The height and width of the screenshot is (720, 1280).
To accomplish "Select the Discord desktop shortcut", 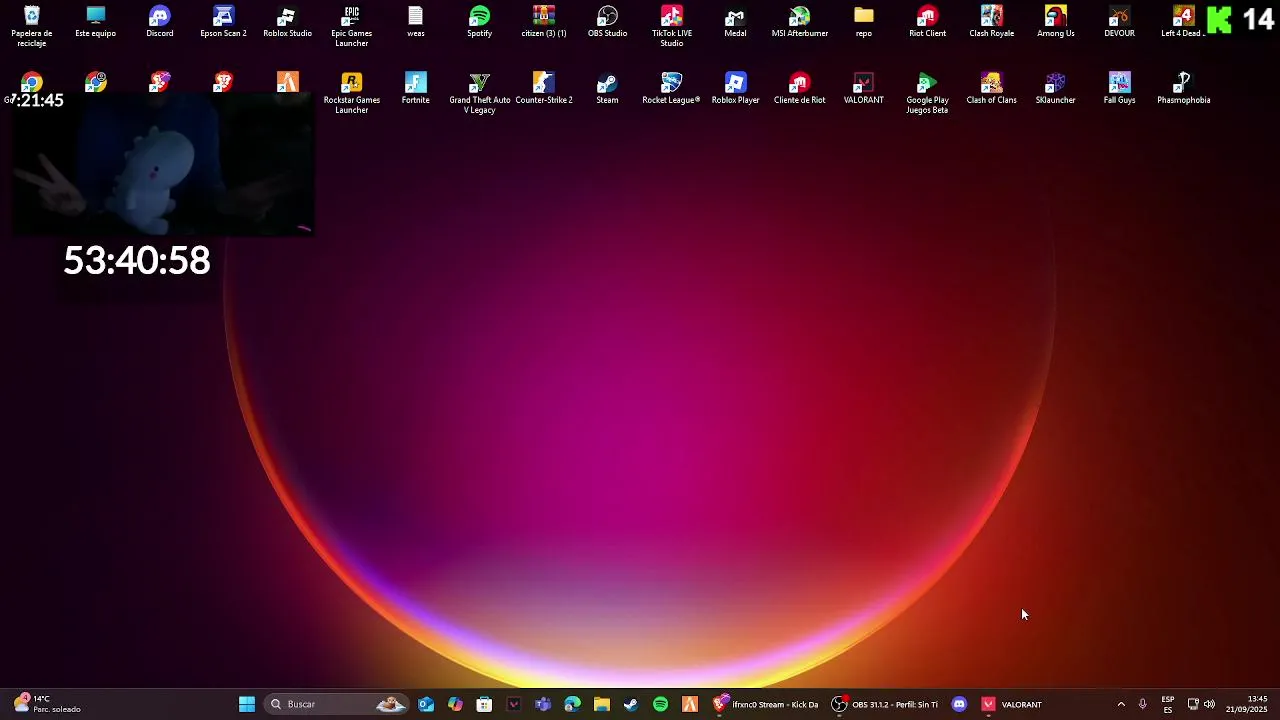I will [160, 22].
